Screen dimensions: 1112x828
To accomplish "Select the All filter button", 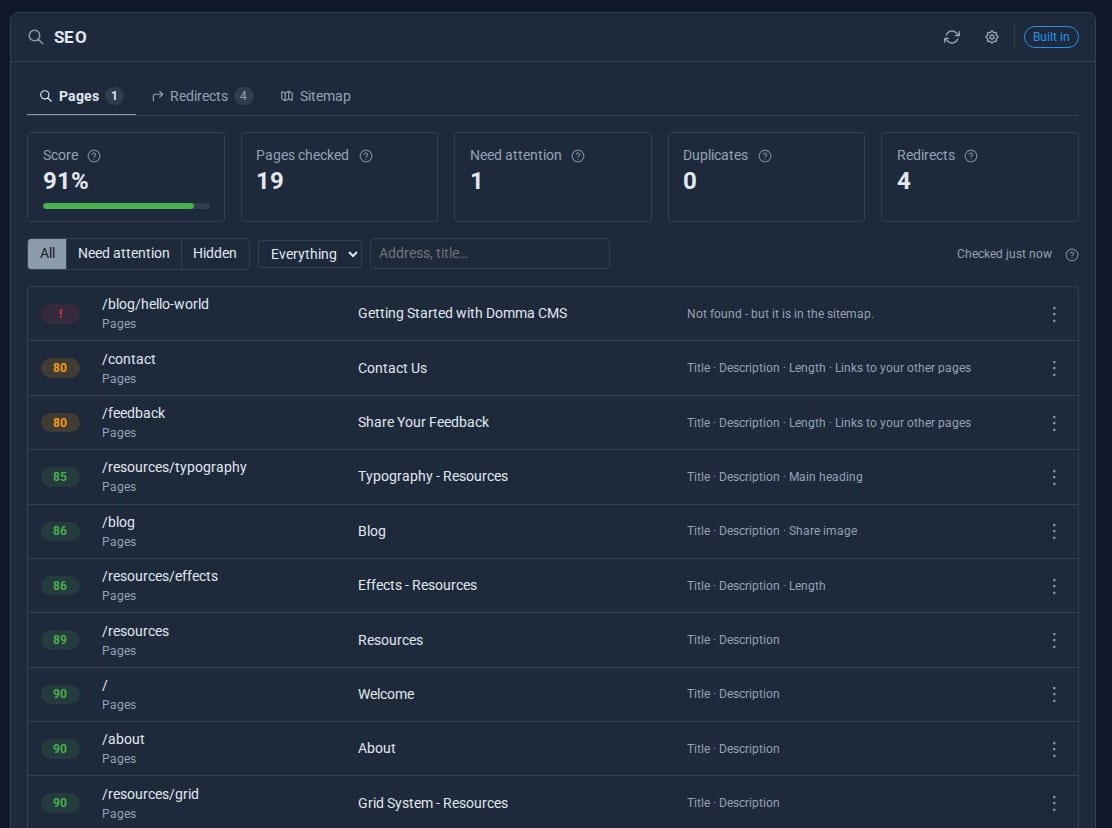I will (x=48, y=253).
